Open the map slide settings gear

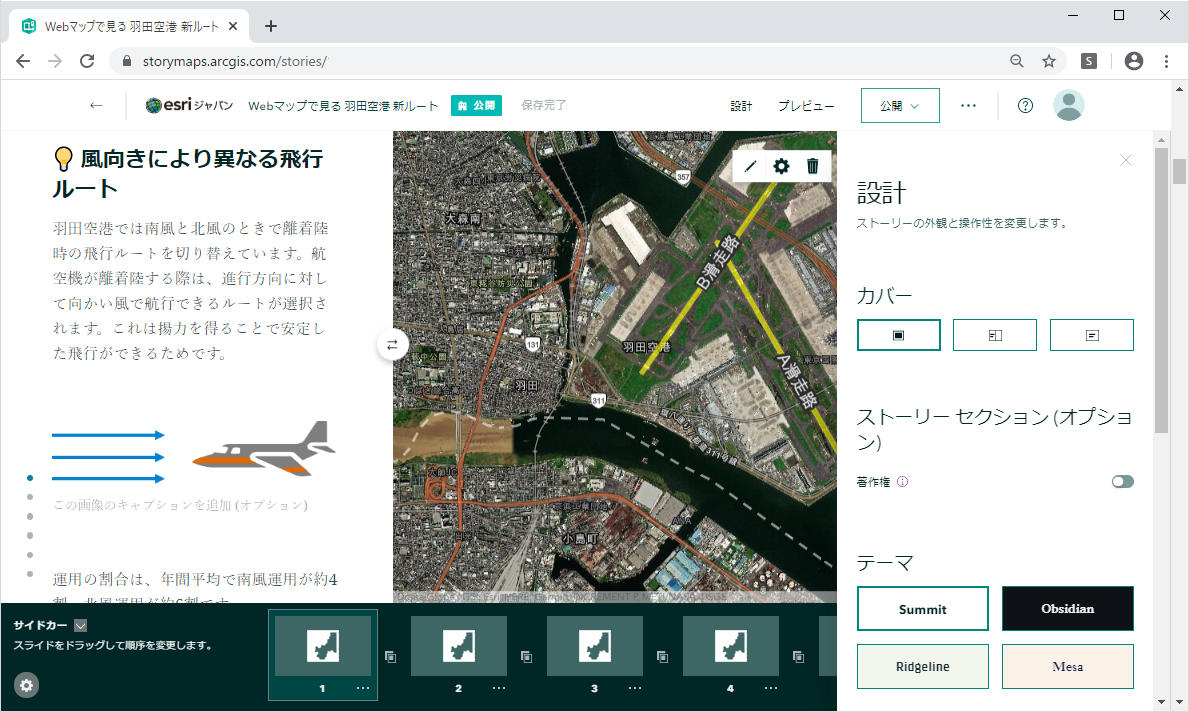pos(781,166)
